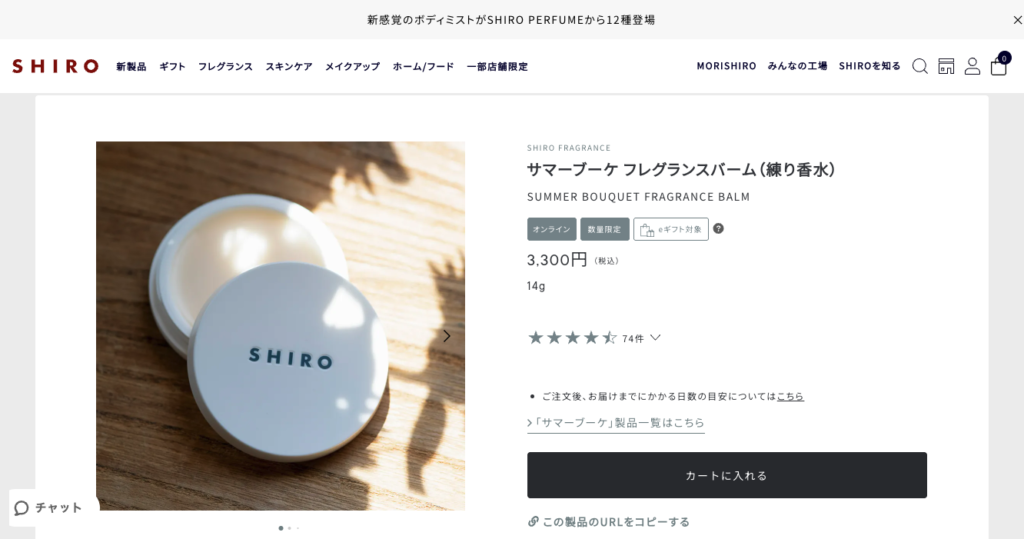Click the SHIRO logo
This screenshot has width=1024, height=539.
(56, 66)
